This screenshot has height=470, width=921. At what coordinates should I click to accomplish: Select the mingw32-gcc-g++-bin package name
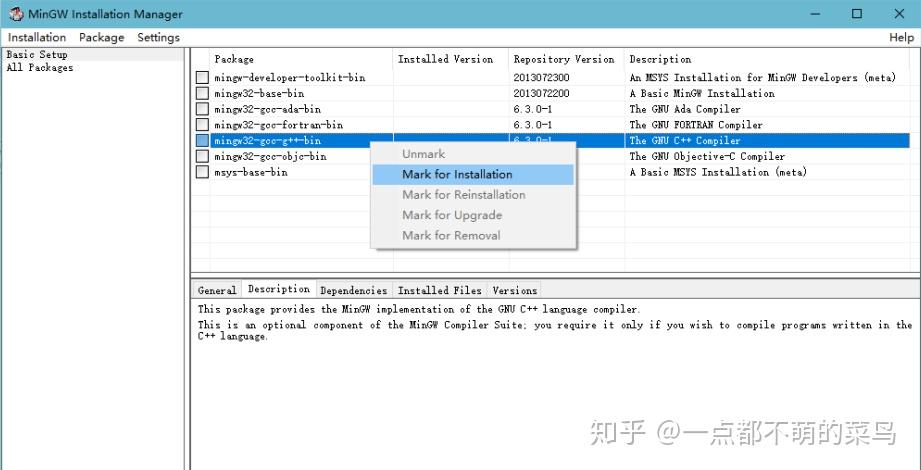[x=267, y=141]
